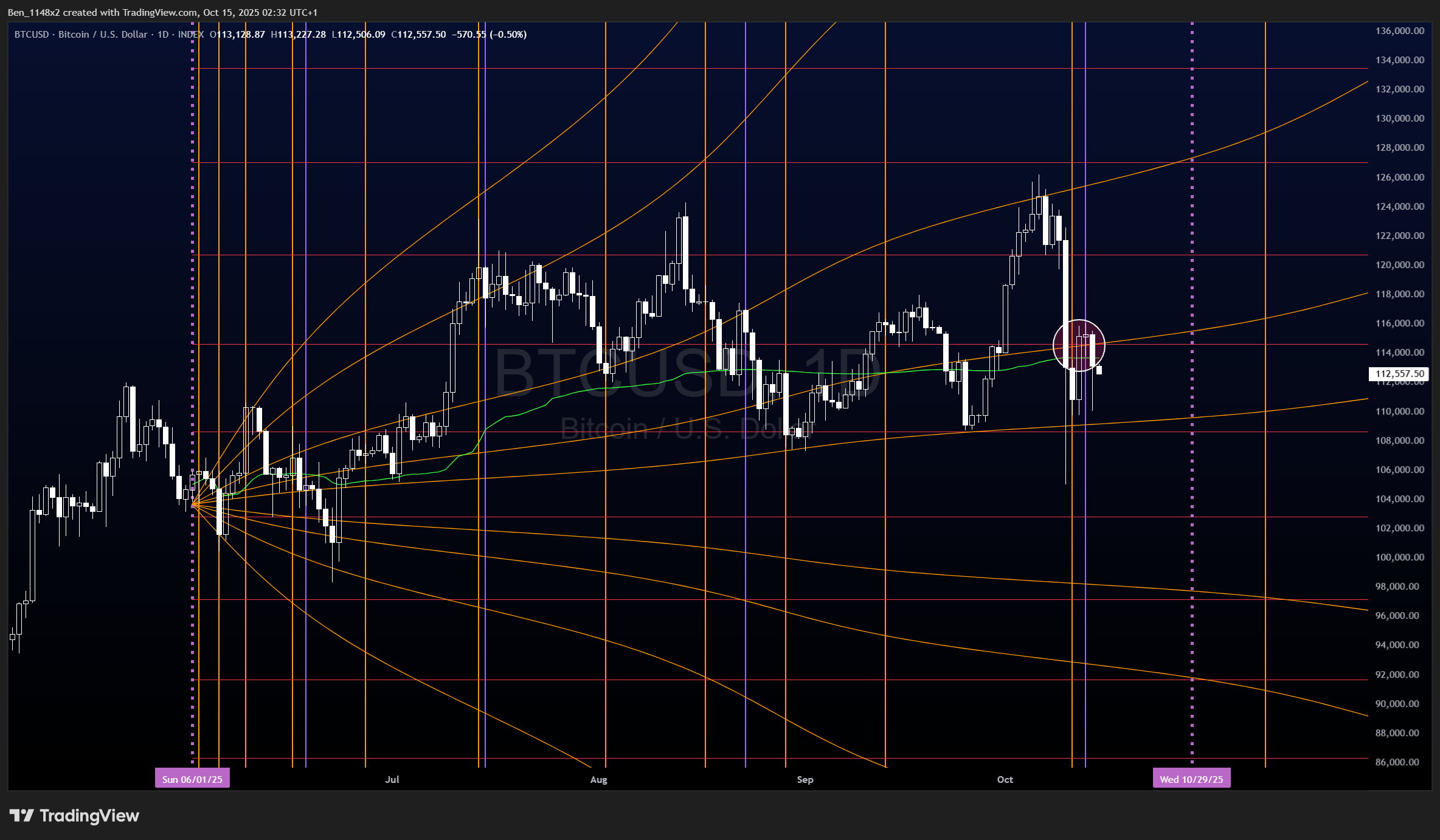Click the Sep label on time axis

(805, 779)
